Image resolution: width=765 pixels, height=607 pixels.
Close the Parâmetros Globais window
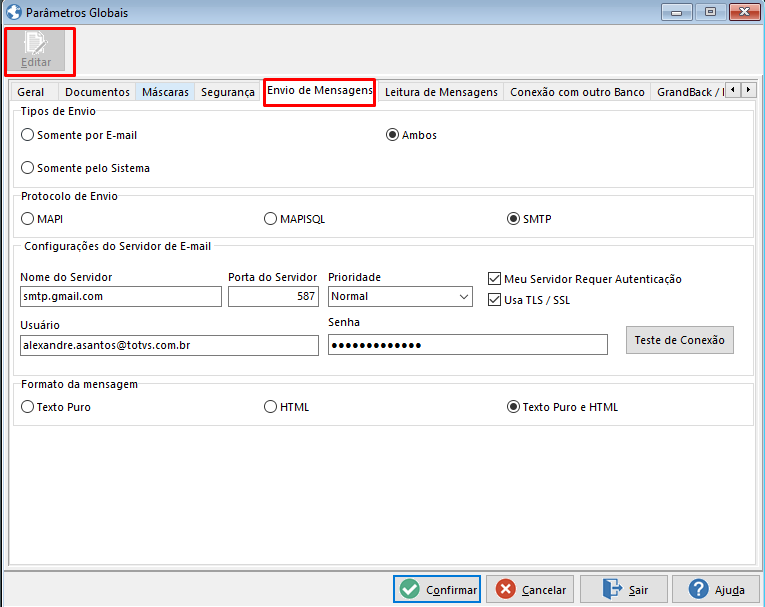[745, 12]
